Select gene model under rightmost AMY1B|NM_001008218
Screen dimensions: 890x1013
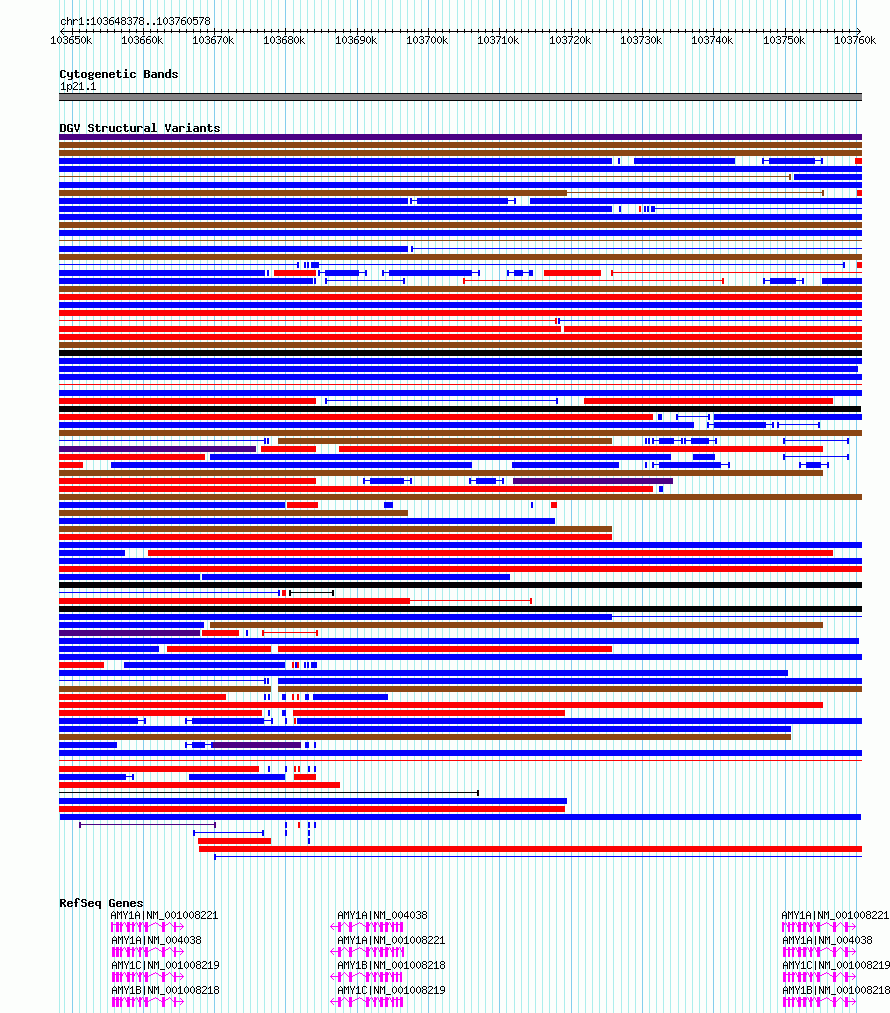[x=820, y=1001]
